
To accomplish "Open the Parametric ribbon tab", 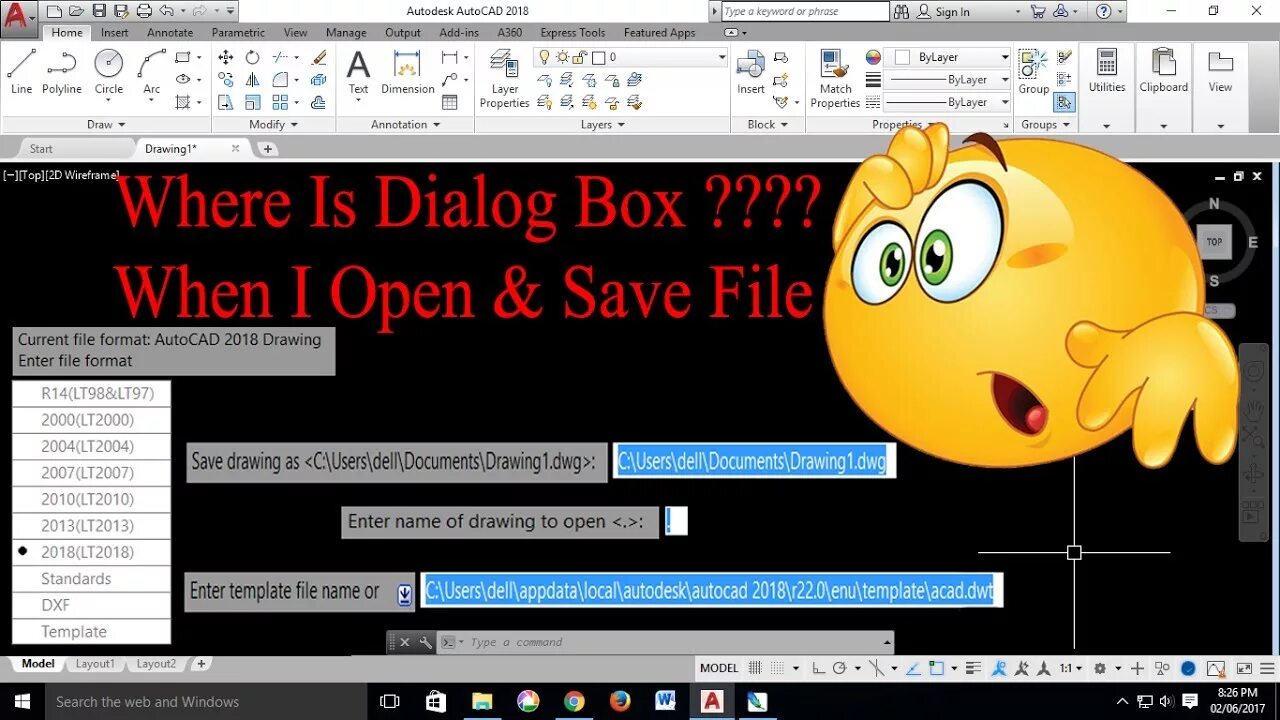I will coord(238,32).
